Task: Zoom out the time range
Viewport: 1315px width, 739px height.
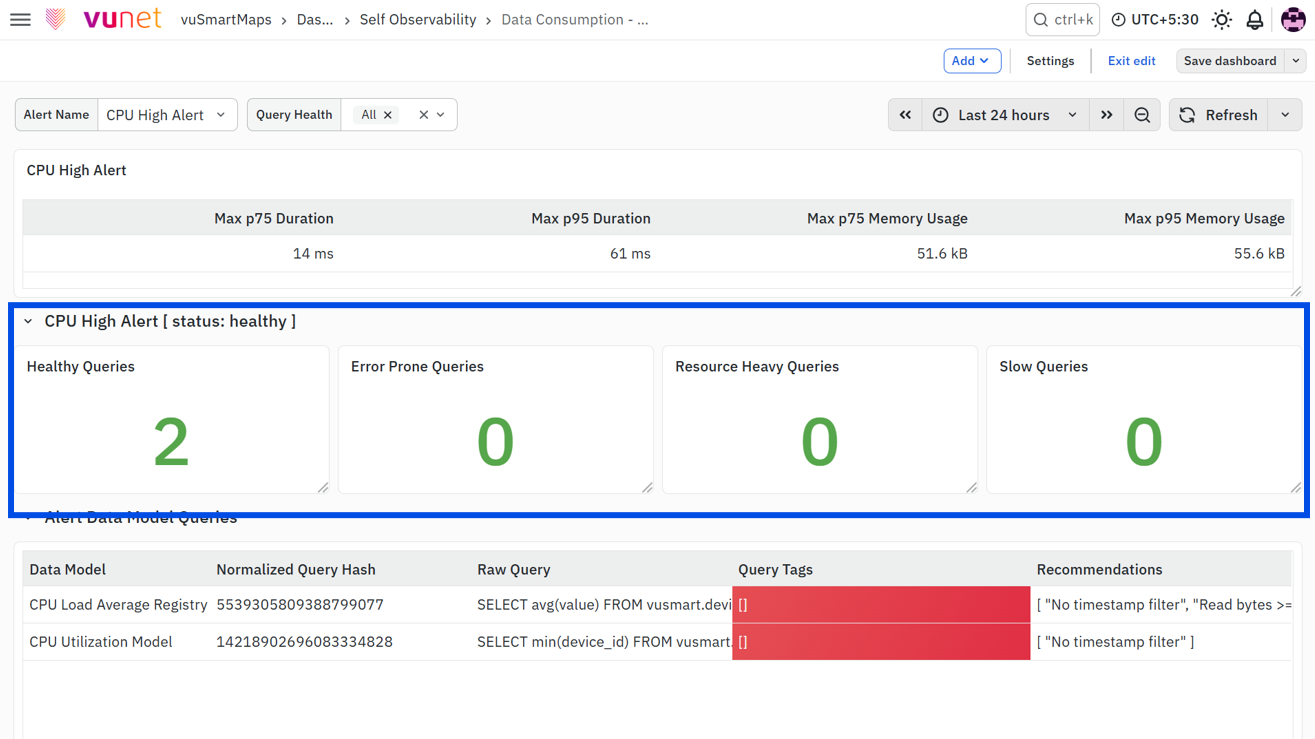Action: tap(1142, 115)
